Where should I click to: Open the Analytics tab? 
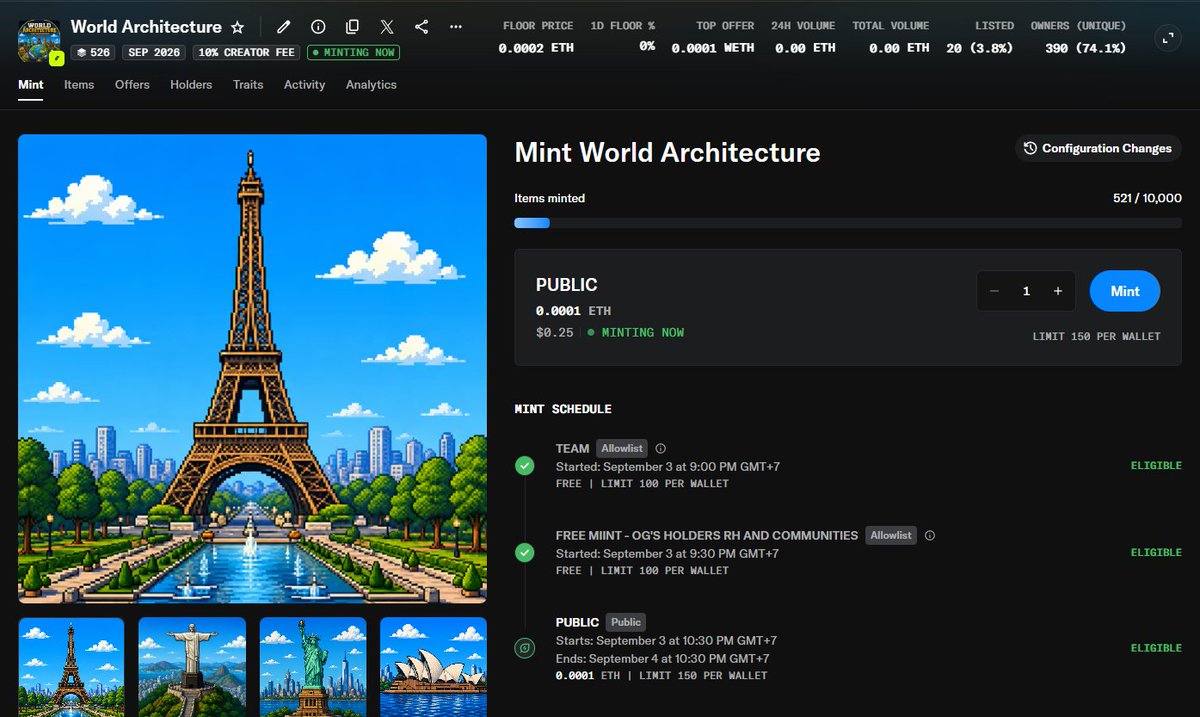[x=371, y=85]
